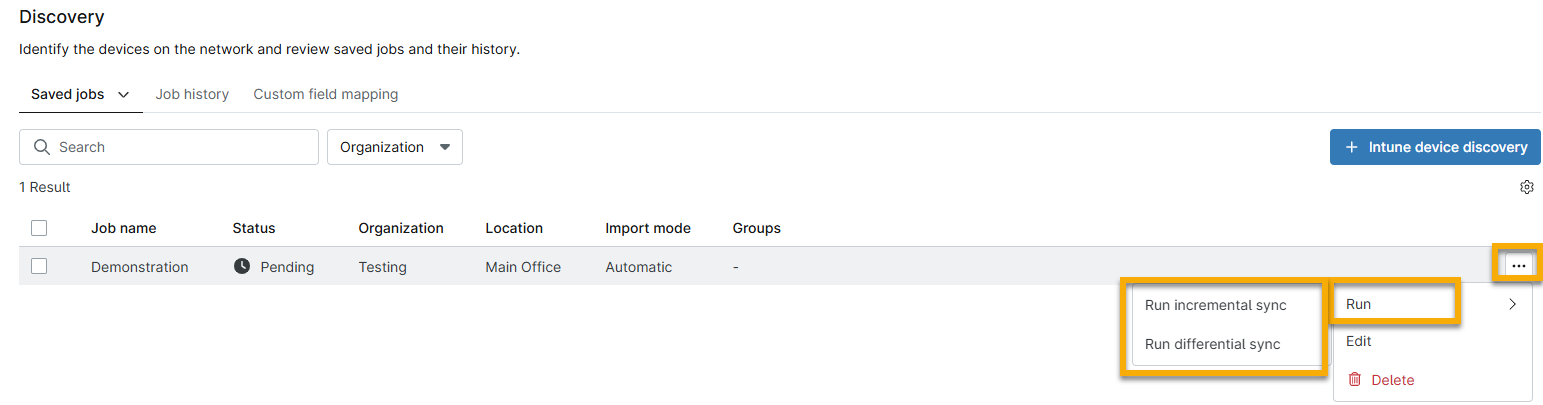Switch to the Job history tab
The width and height of the screenshot is (1543, 405).
pos(192,94)
